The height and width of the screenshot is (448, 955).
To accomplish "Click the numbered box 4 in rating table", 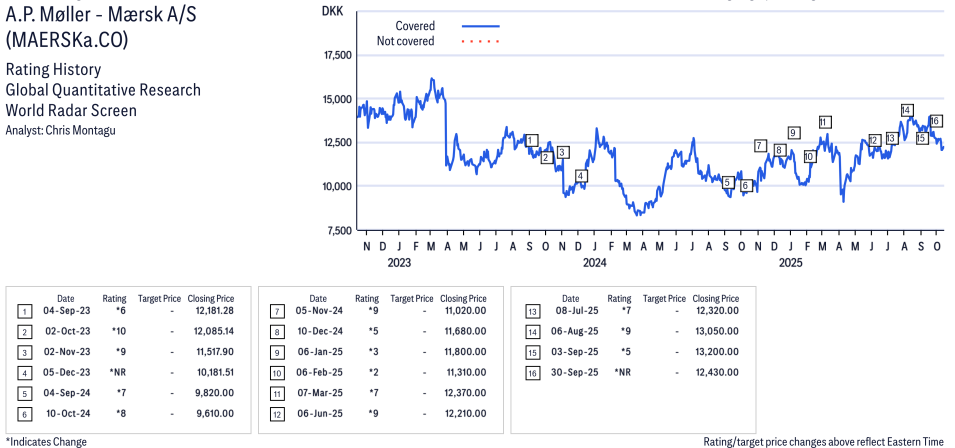I will tap(23, 372).
